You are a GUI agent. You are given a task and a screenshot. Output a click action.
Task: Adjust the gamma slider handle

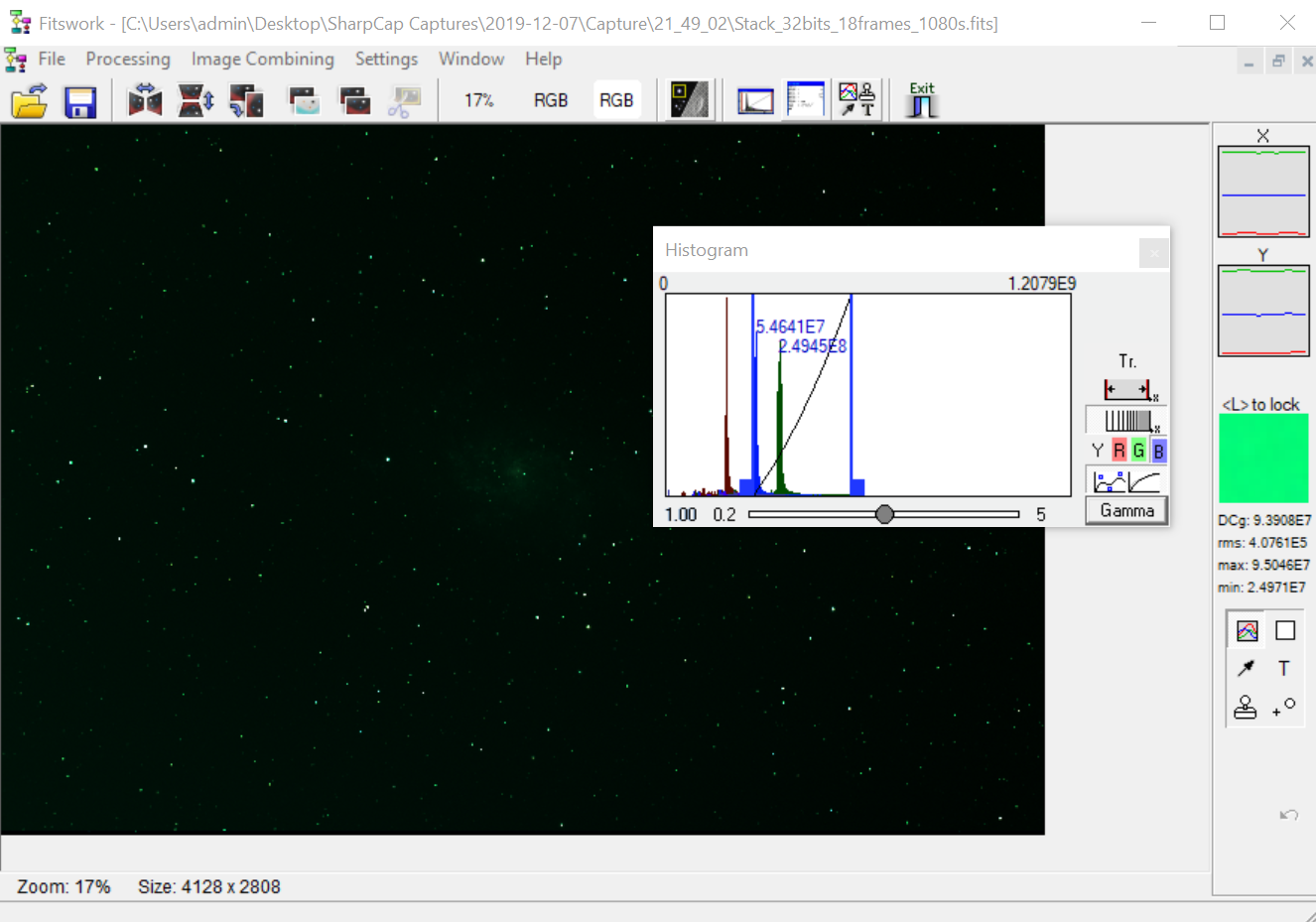(884, 514)
